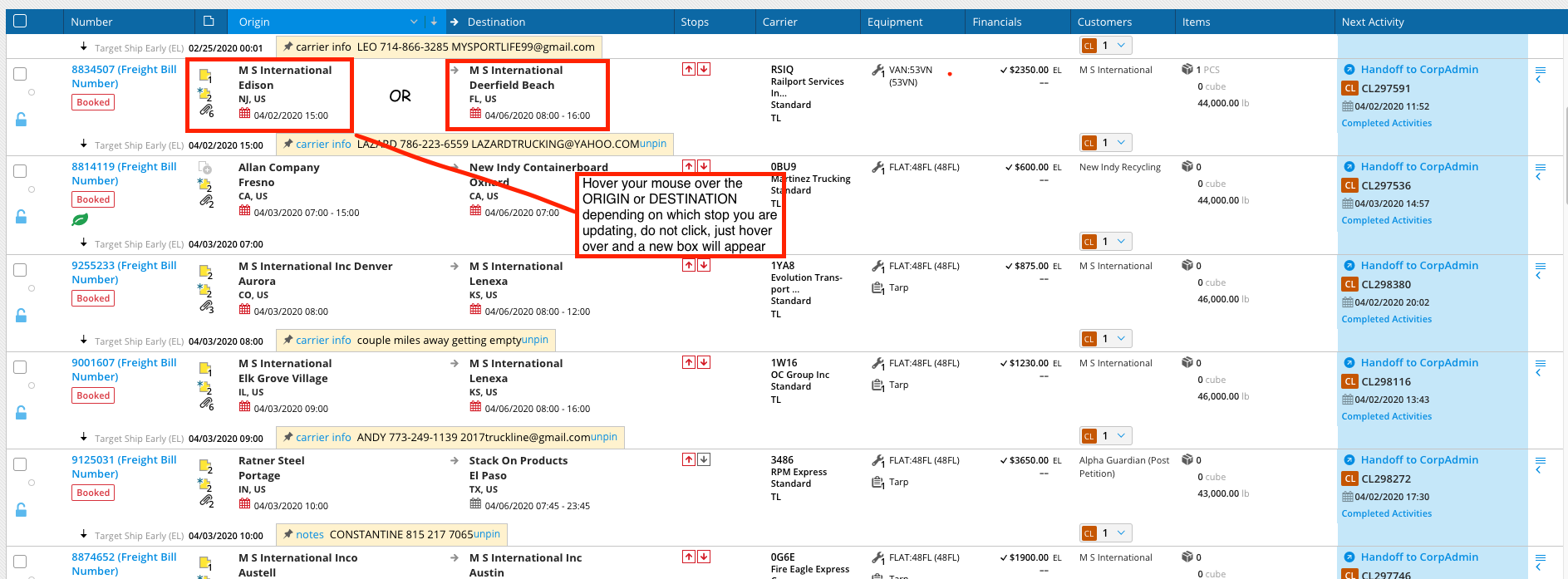The width and height of the screenshot is (1568, 579).
Task: Click Booked status on load 9001607
Action: (x=93, y=395)
